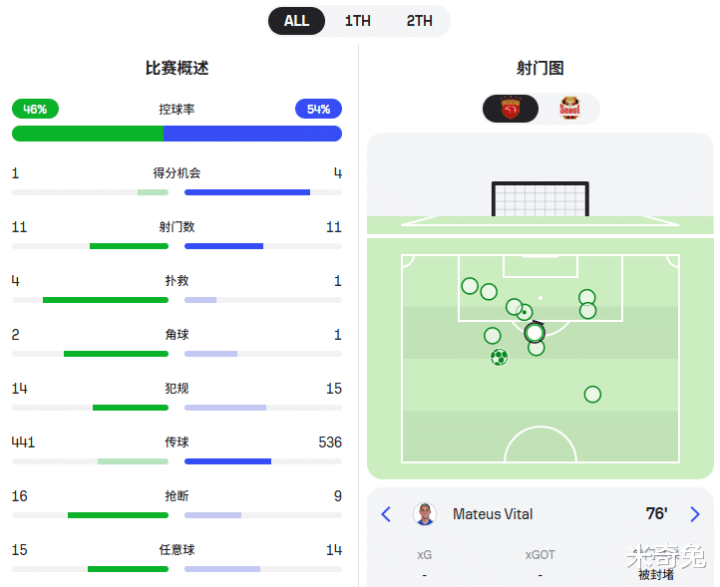Go to previous shot with left arrow
Image resolution: width=720 pixels, height=587 pixels.
[386, 514]
